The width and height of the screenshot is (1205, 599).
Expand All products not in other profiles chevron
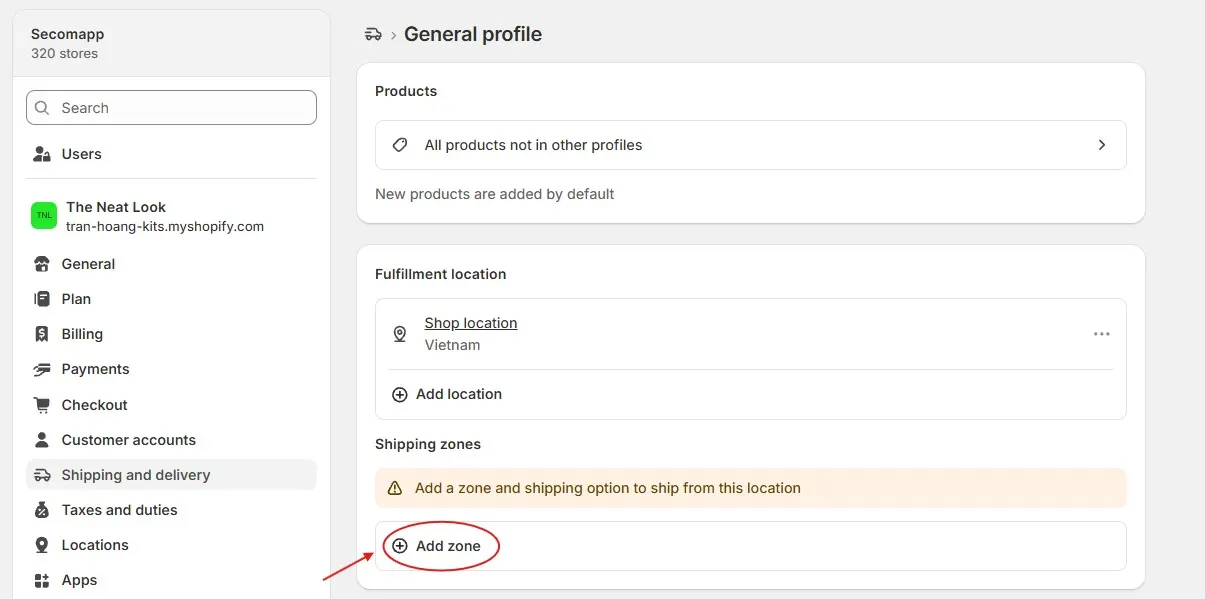point(1102,145)
